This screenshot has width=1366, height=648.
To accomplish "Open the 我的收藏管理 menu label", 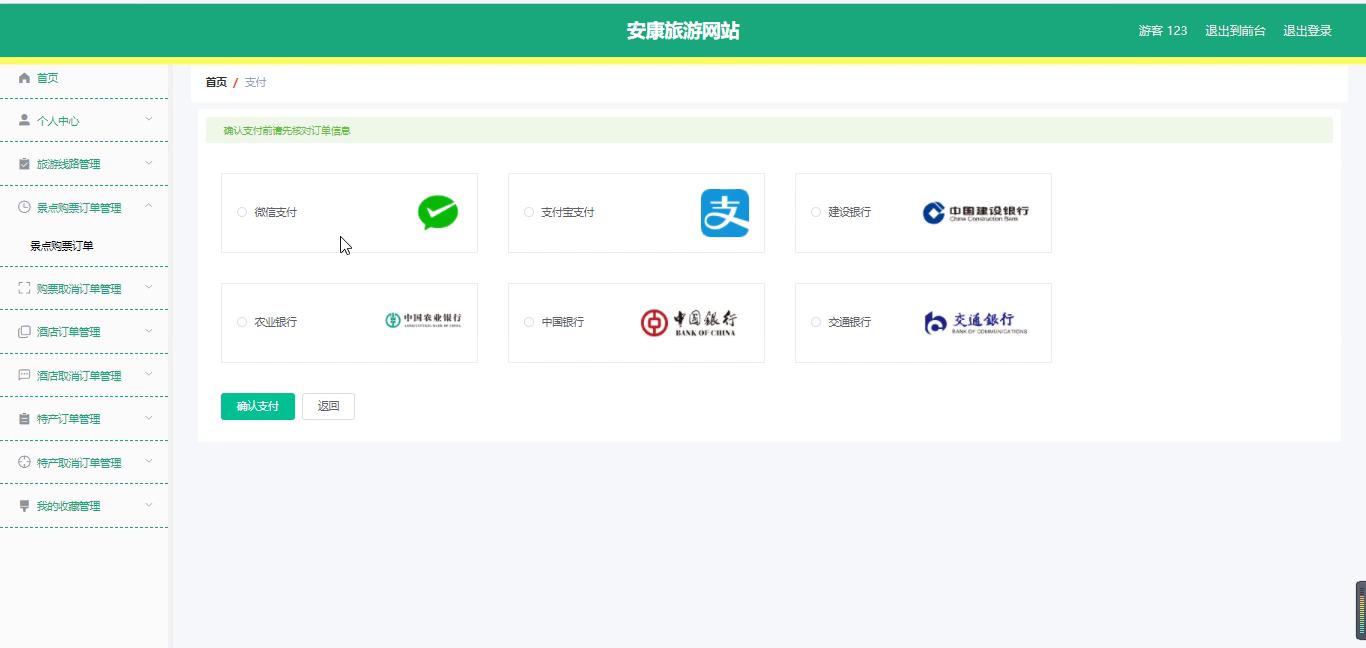I will (69, 506).
